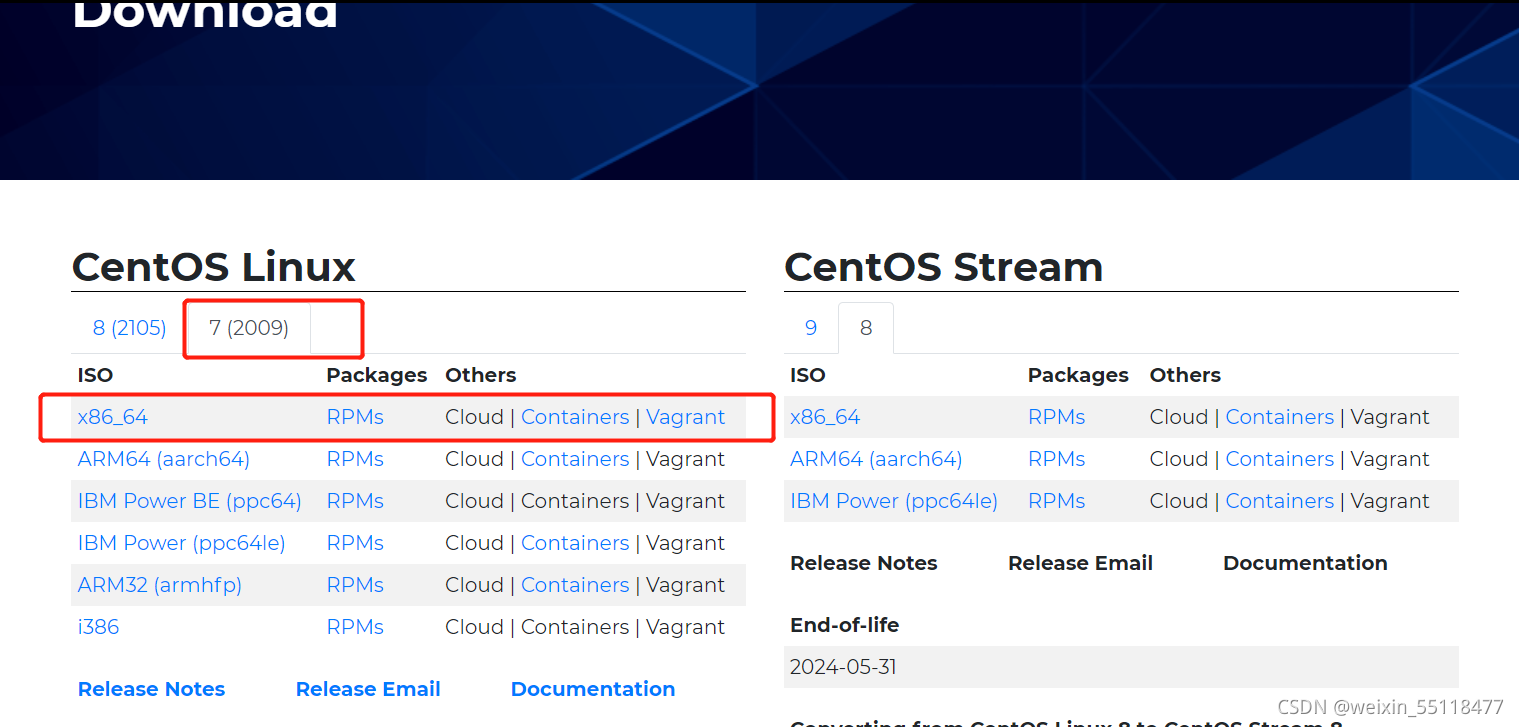Viewport: 1519px width, 727px height.
Task: Open the CentOS Linux Release Email link
Action: pos(368,689)
